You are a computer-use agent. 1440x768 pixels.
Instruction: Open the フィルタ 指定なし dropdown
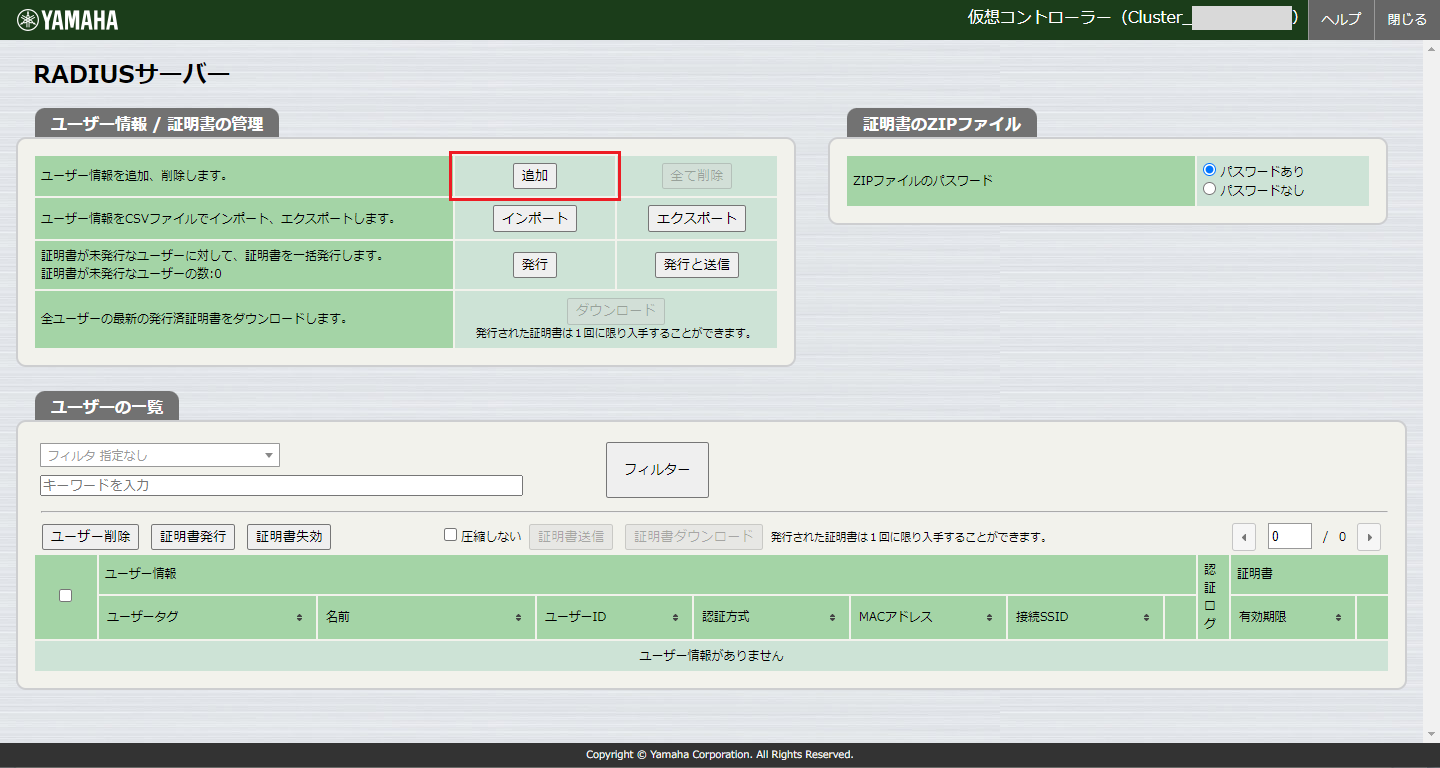[159, 454]
